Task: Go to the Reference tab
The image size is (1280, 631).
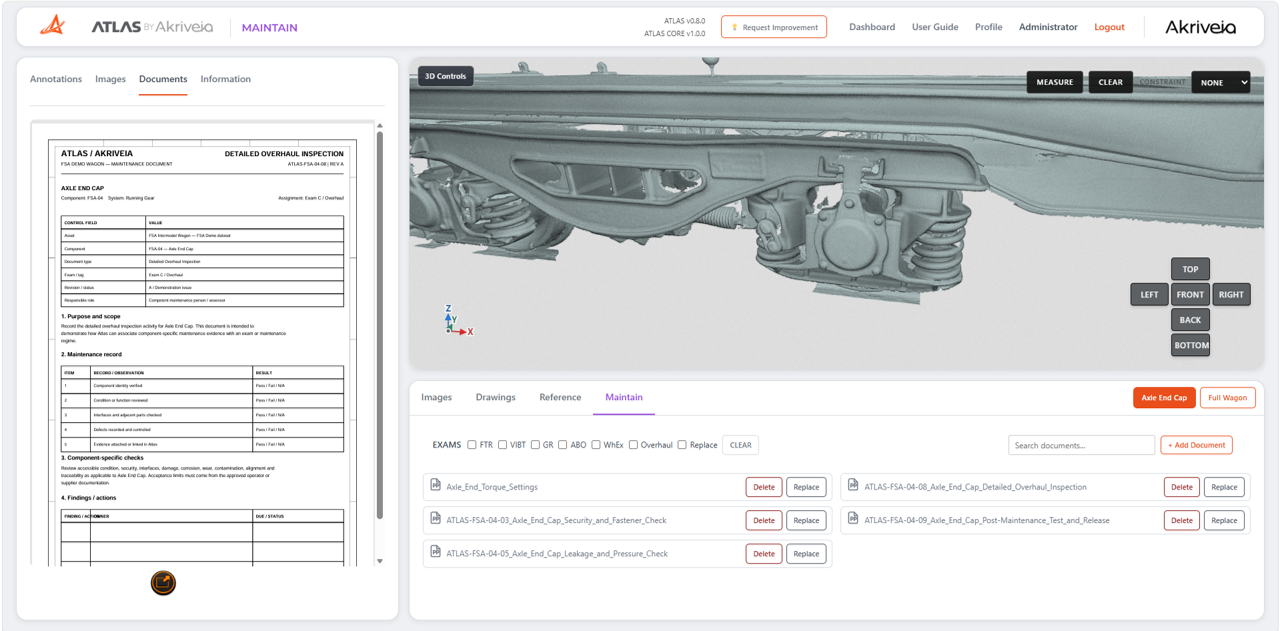Action: (x=560, y=397)
